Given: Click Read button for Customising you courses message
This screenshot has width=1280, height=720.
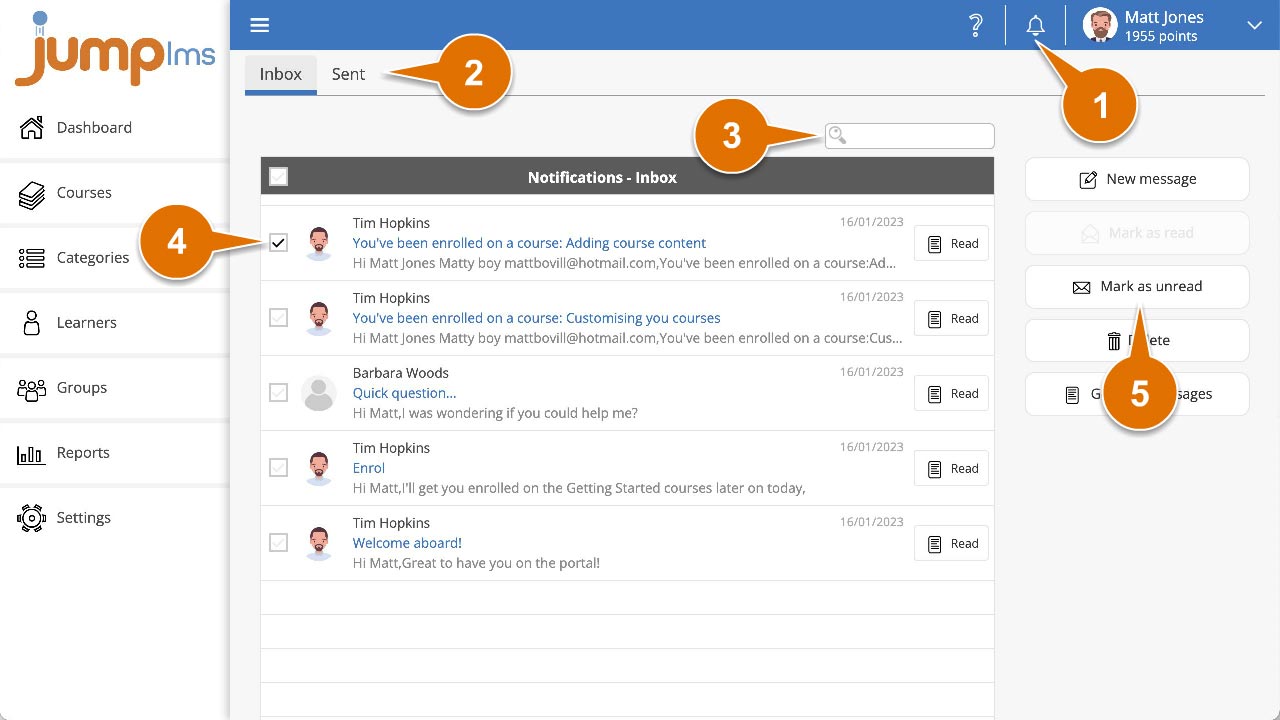Looking at the screenshot, I should (951, 318).
